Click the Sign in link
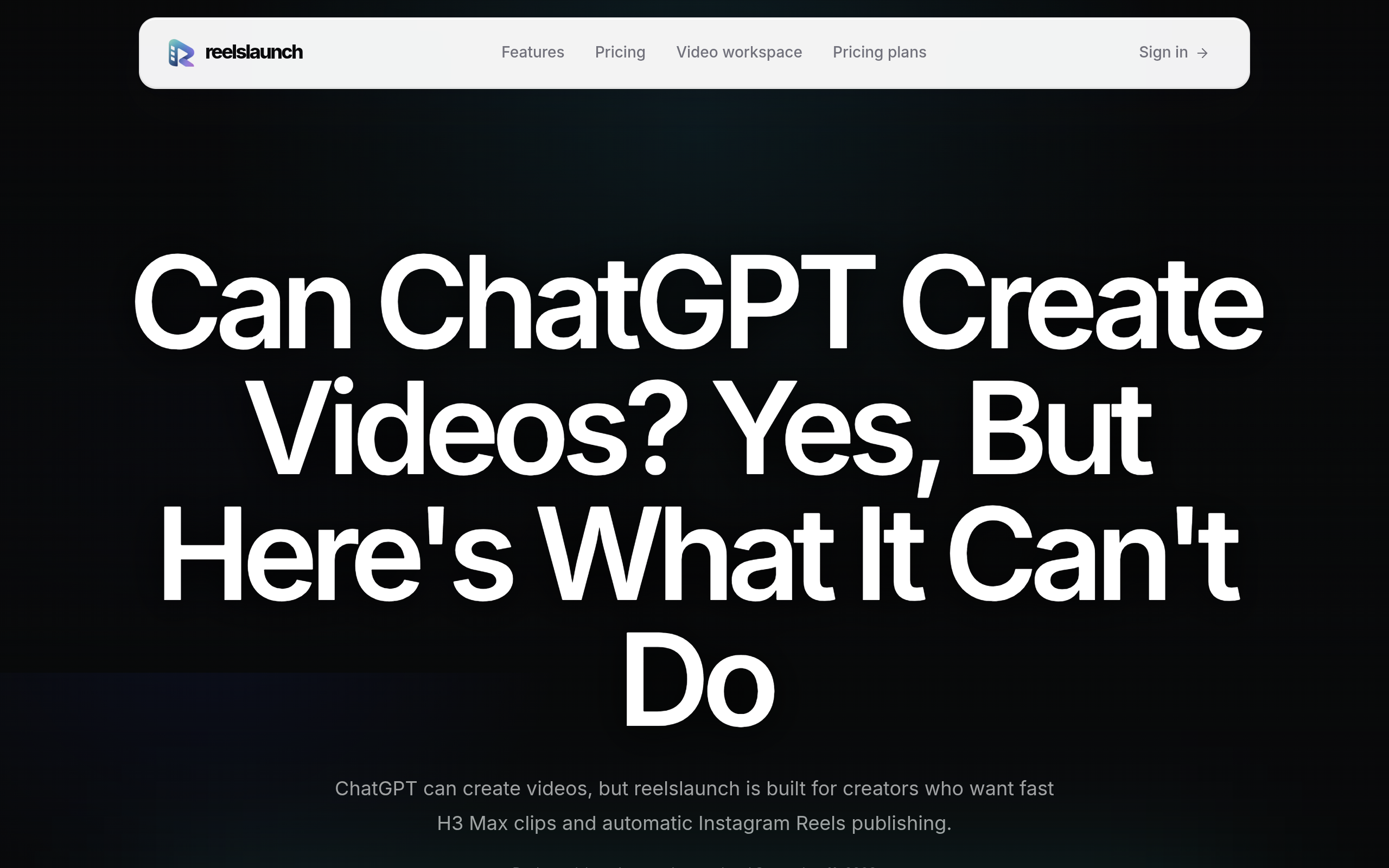The height and width of the screenshot is (868, 1389). [1174, 52]
